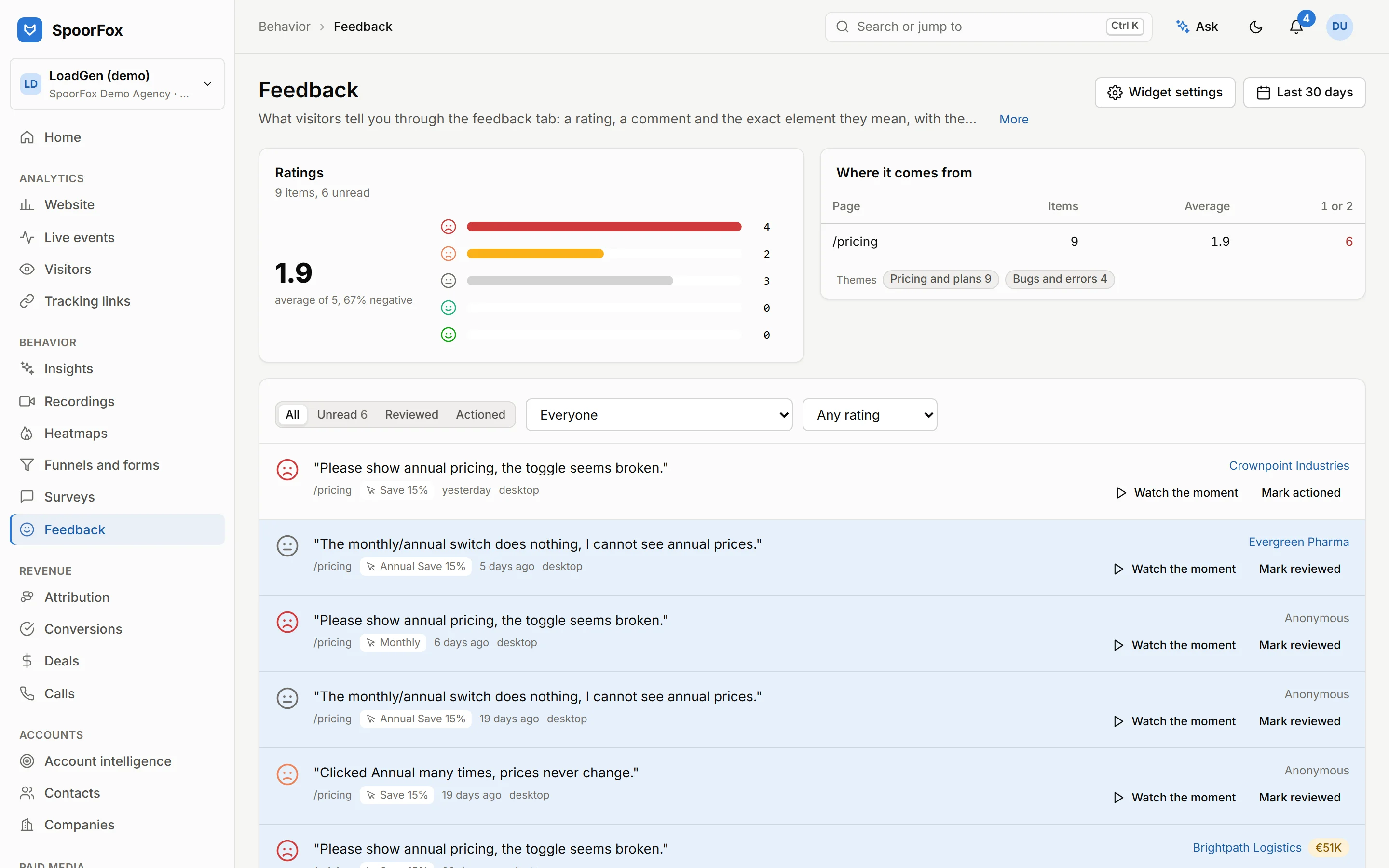This screenshot has width=1389, height=868.
Task: Open Surveys in the sidebar
Action: coord(117,497)
